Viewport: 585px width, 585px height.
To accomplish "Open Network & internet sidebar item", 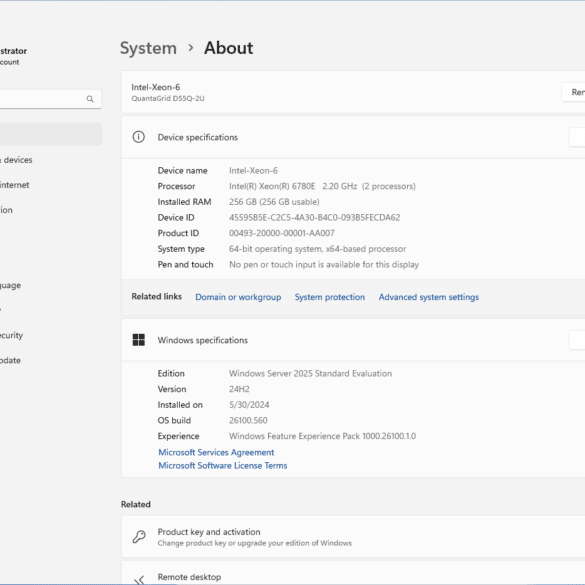I will pyautogui.click(x=15, y=185).
